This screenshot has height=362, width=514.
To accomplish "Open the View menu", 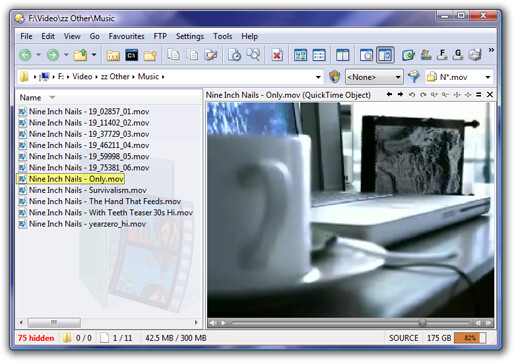I will tap(72, 36).
